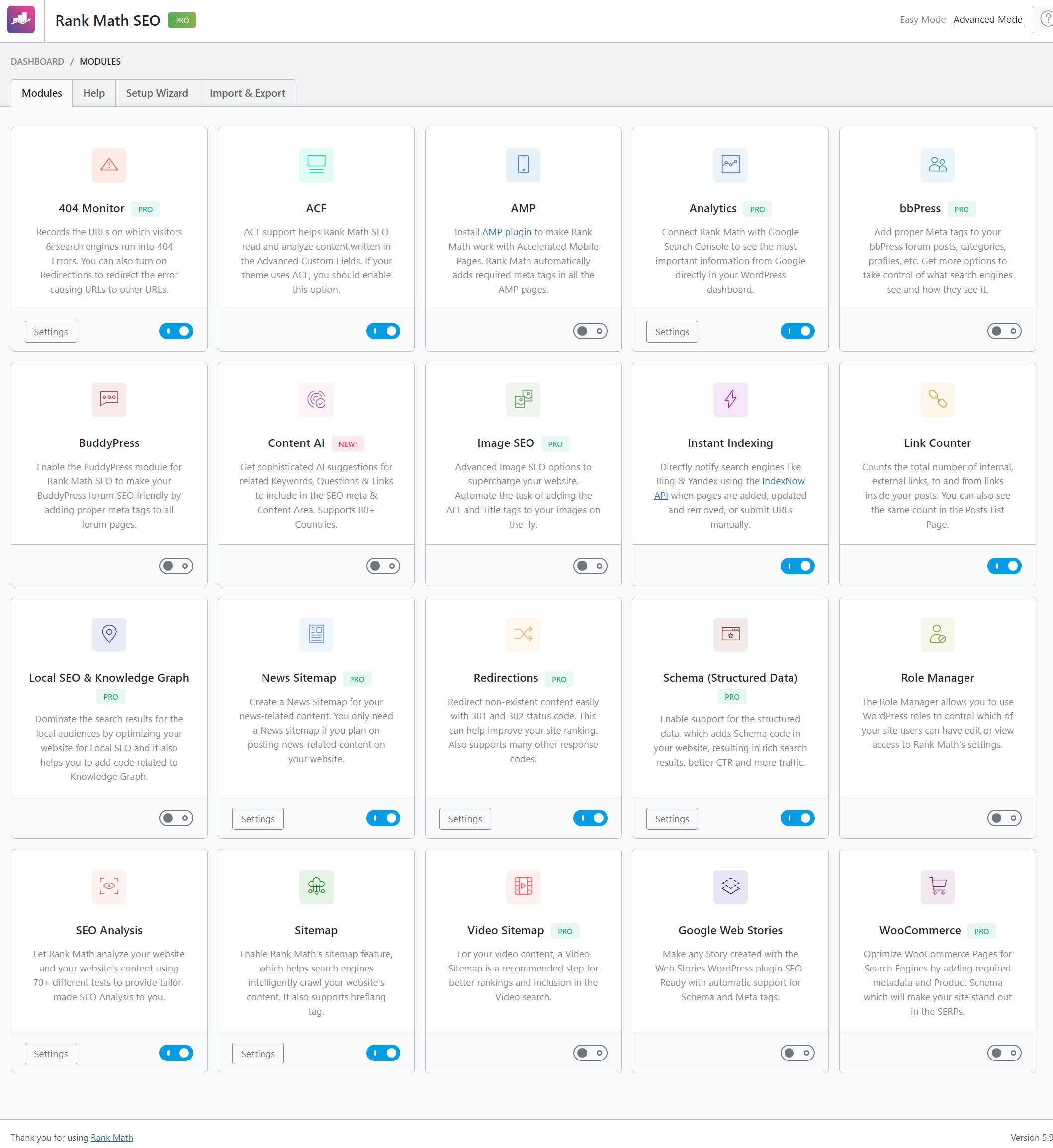Switch to the Import & Export tab
This screenshot has height=1148, width=1053.
(x=247, y=93)
